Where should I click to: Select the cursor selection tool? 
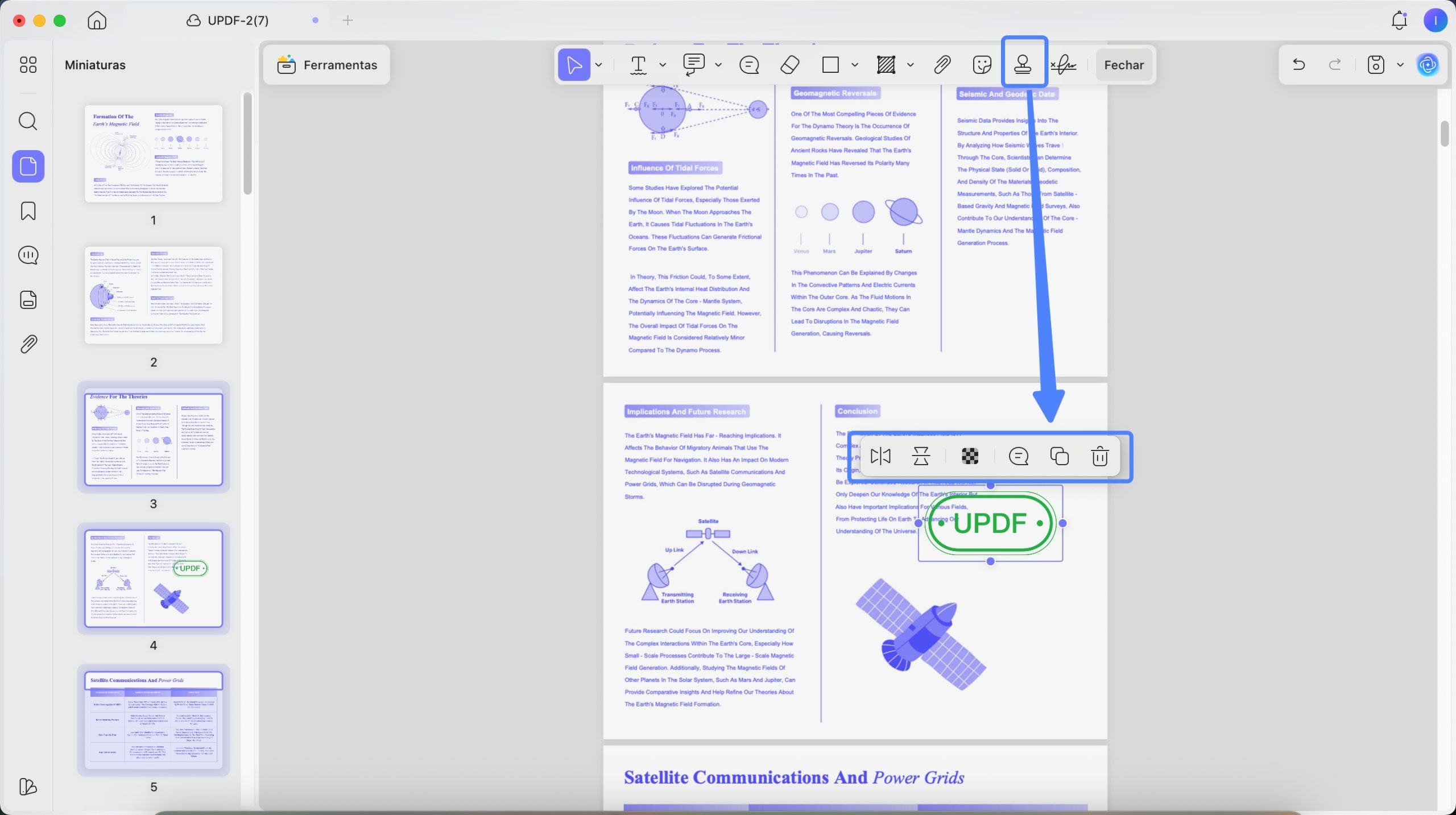(x=574, y=65)
